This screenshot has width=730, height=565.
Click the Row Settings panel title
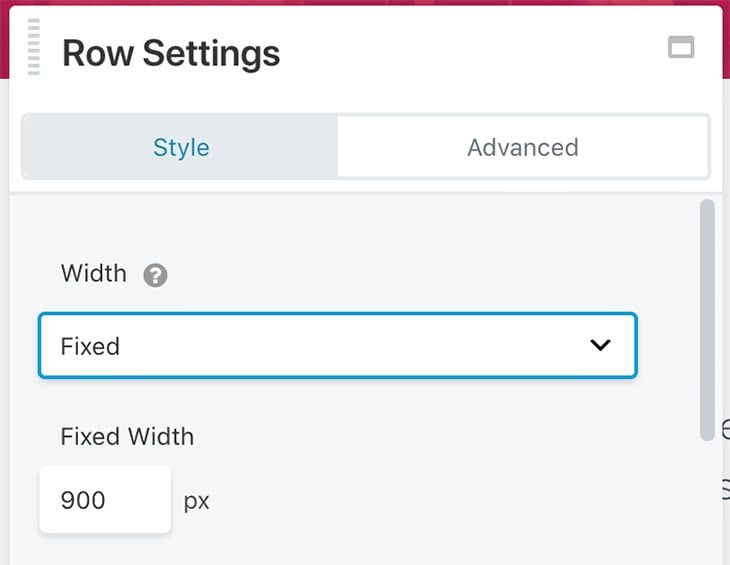[171, 53]
